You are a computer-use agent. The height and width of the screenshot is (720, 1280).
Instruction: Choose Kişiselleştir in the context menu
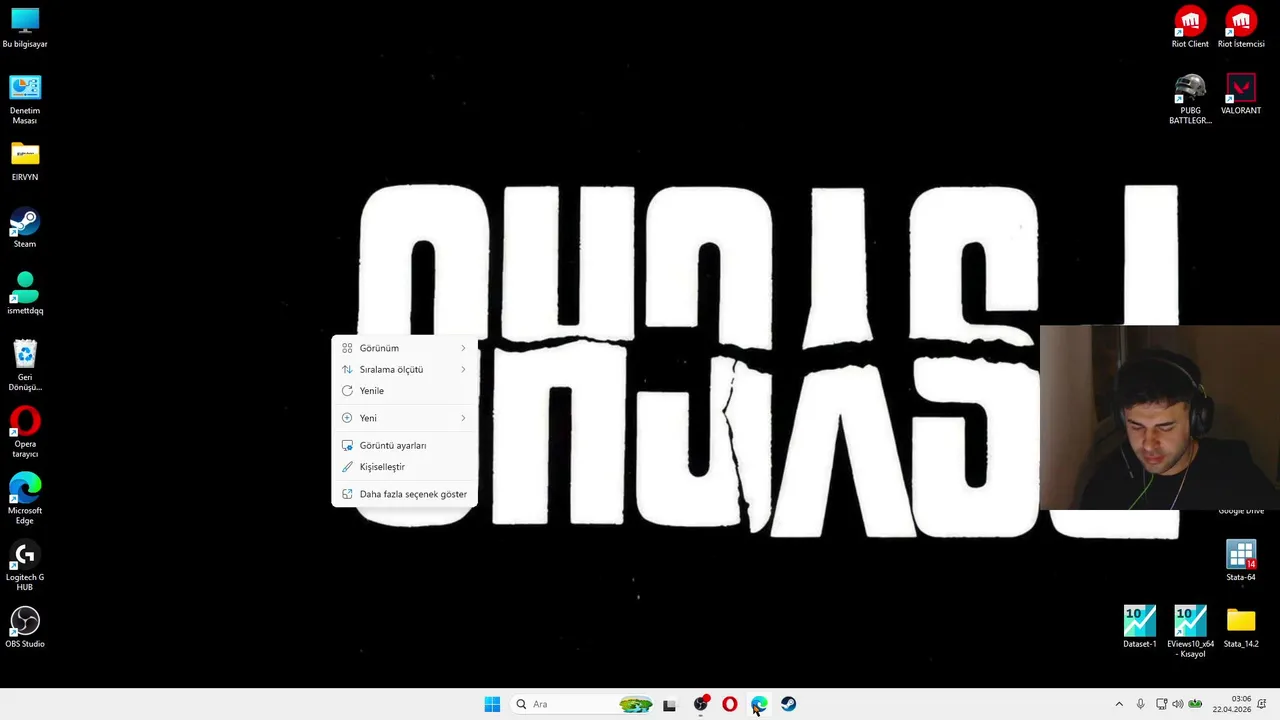(405, 467)
